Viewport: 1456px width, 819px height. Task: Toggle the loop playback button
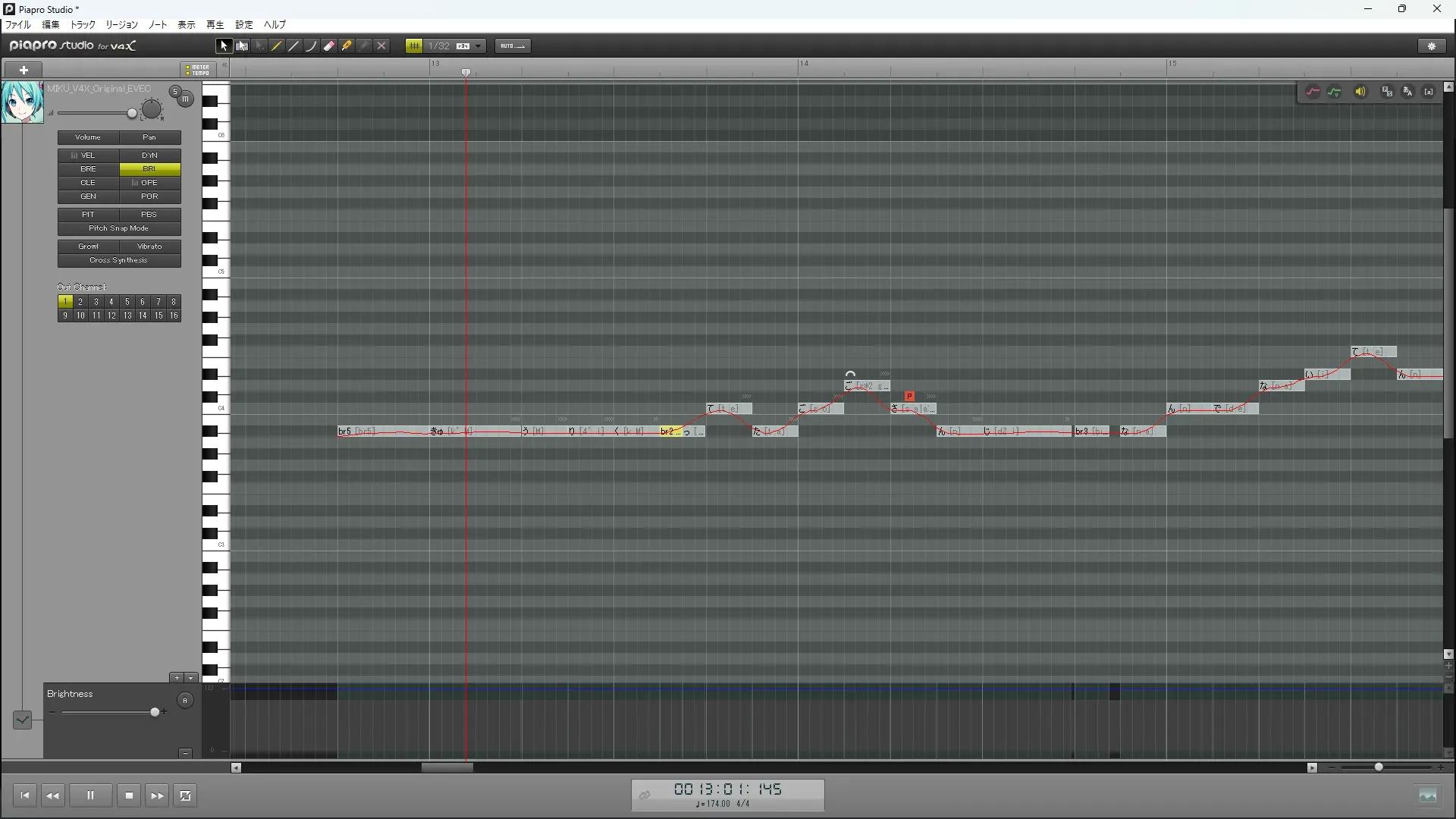pos(185,795)
